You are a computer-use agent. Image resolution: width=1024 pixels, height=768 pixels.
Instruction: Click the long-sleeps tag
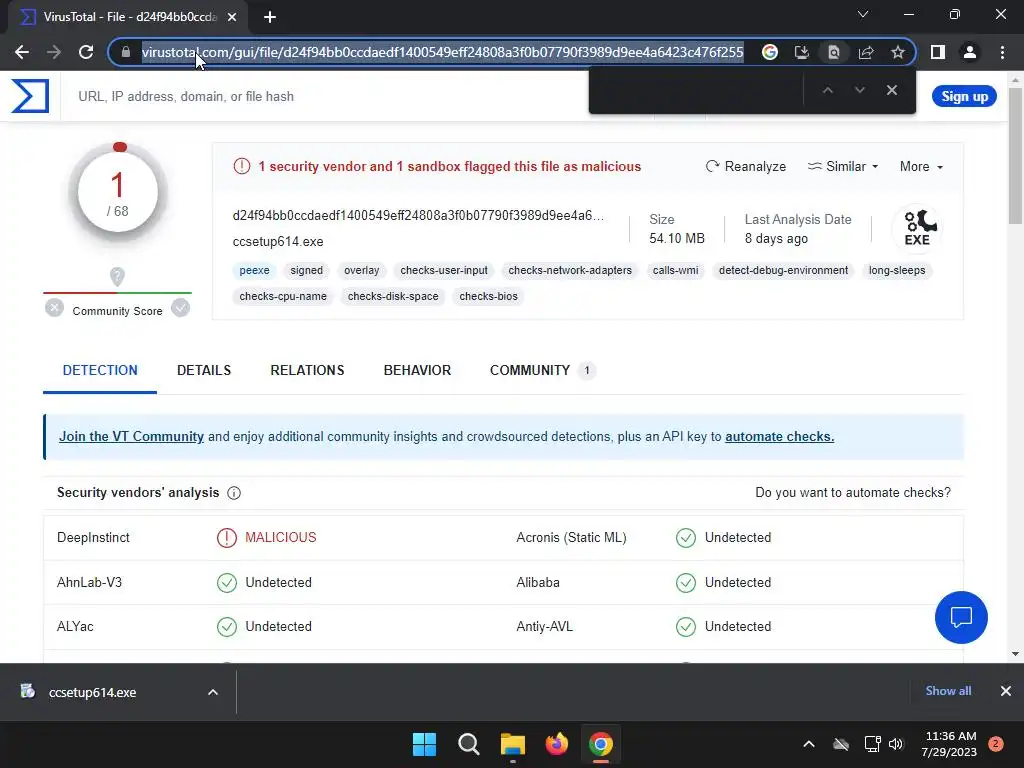click(897, 270)
